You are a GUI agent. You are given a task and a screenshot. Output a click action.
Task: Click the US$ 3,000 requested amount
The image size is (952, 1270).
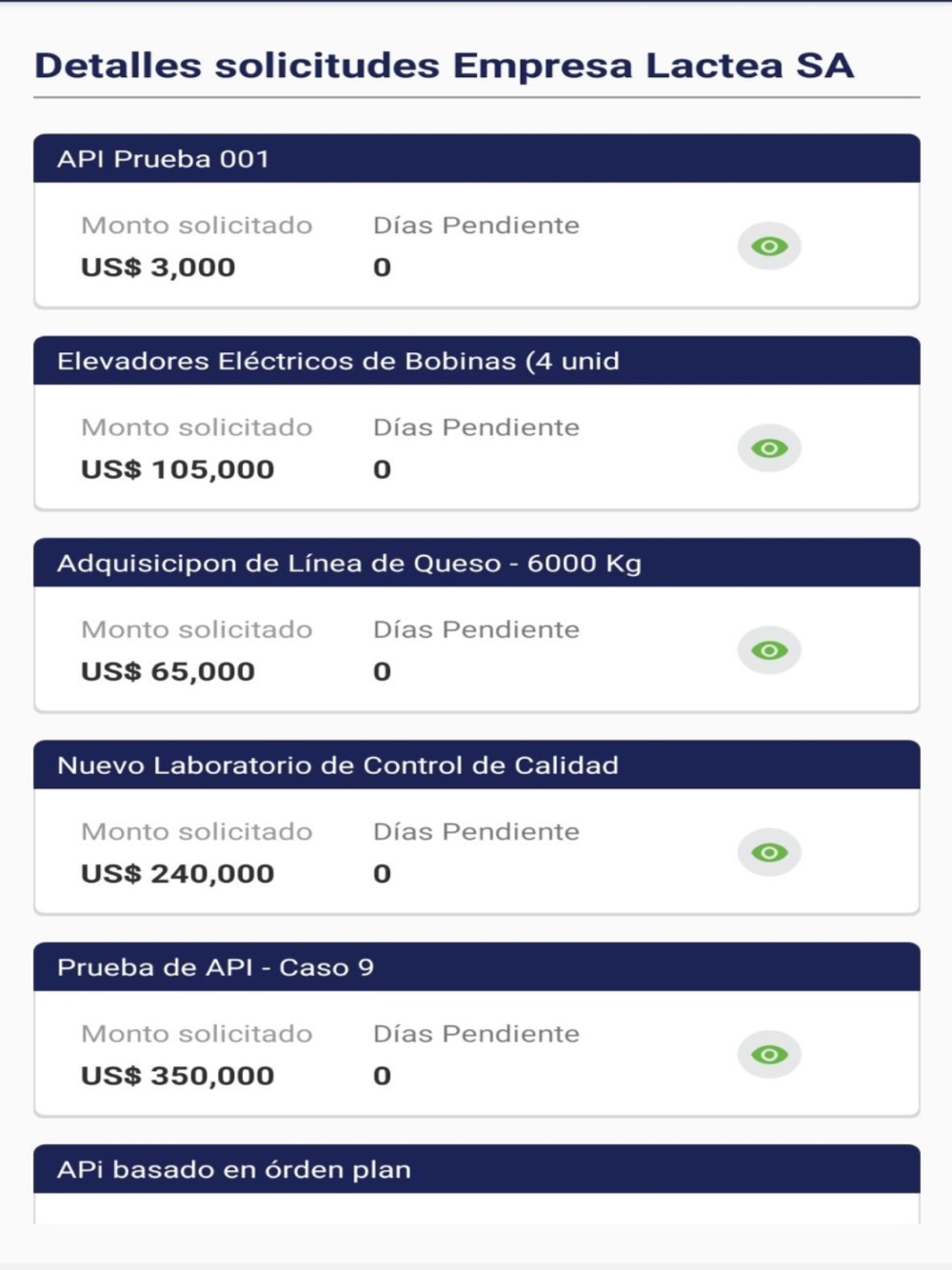(158, 268)
